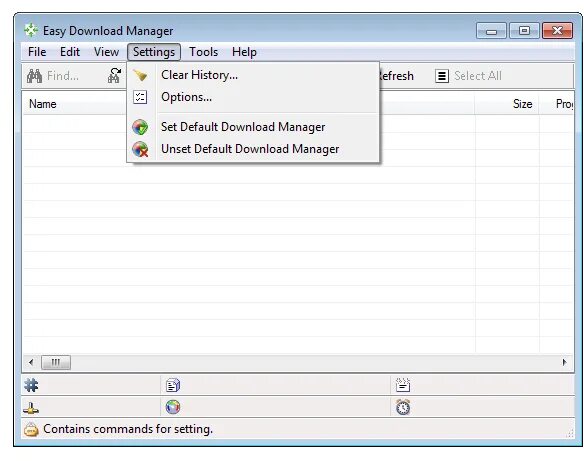Screen dimensions: 584x461
Task: Open the Help menu
Action: tap(244, 52)
